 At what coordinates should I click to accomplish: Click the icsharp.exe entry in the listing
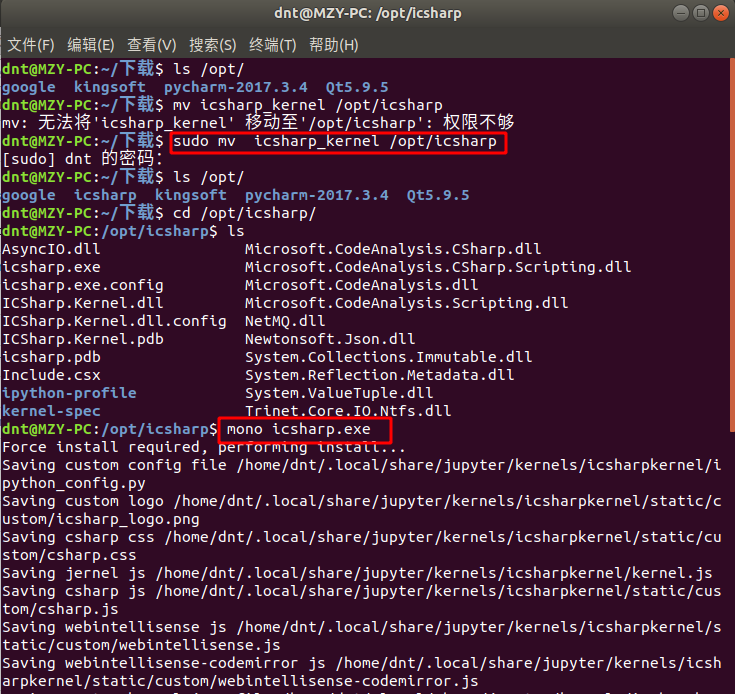[x=51, y=267]
